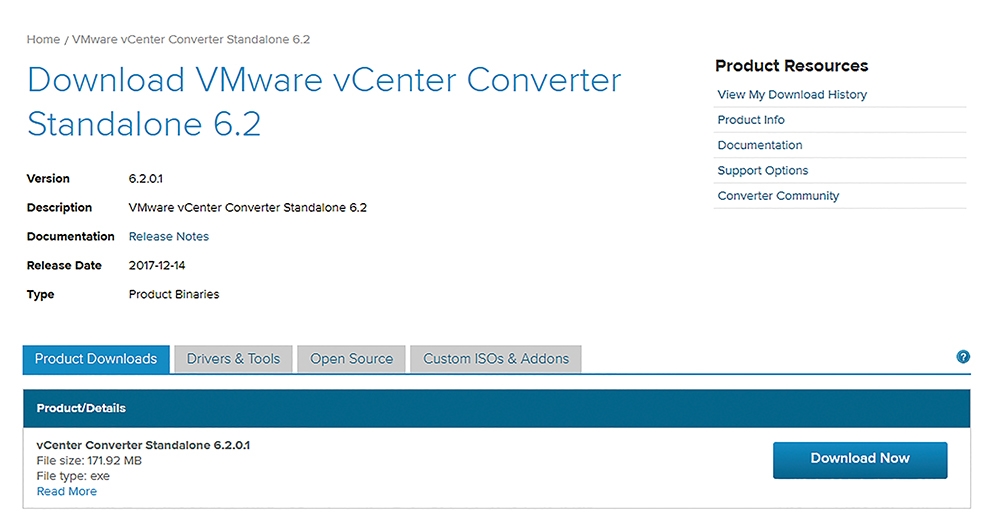Image resolution: width=1000 pixels, height=517 pixels.
Task: Click the Release Date field label
Action: 64,266
